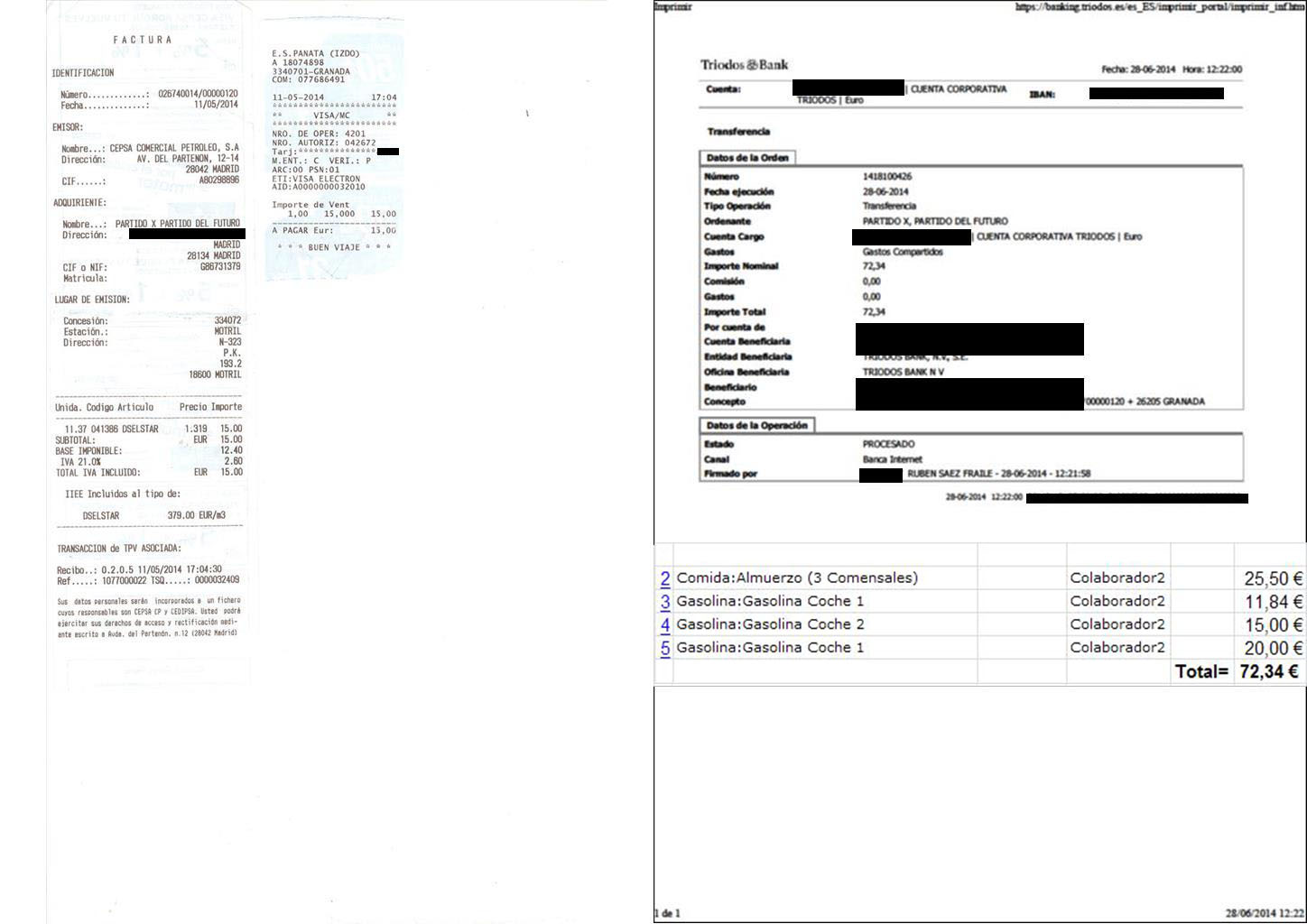Click the 'TRANSACCION de TPV ASOCIADA:' heading
Image resolution: width=1307 pixels, height=924 pixels.
click(x=118, y=549)
